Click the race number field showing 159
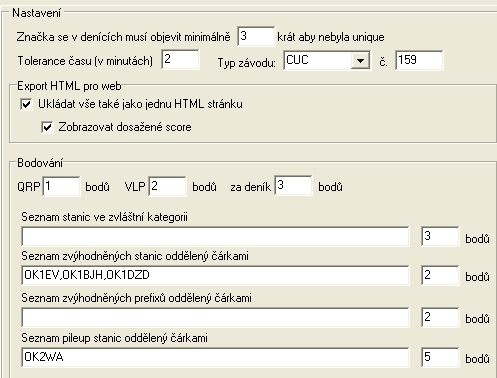The image size is (497, 378). click(x=419, y=60)
